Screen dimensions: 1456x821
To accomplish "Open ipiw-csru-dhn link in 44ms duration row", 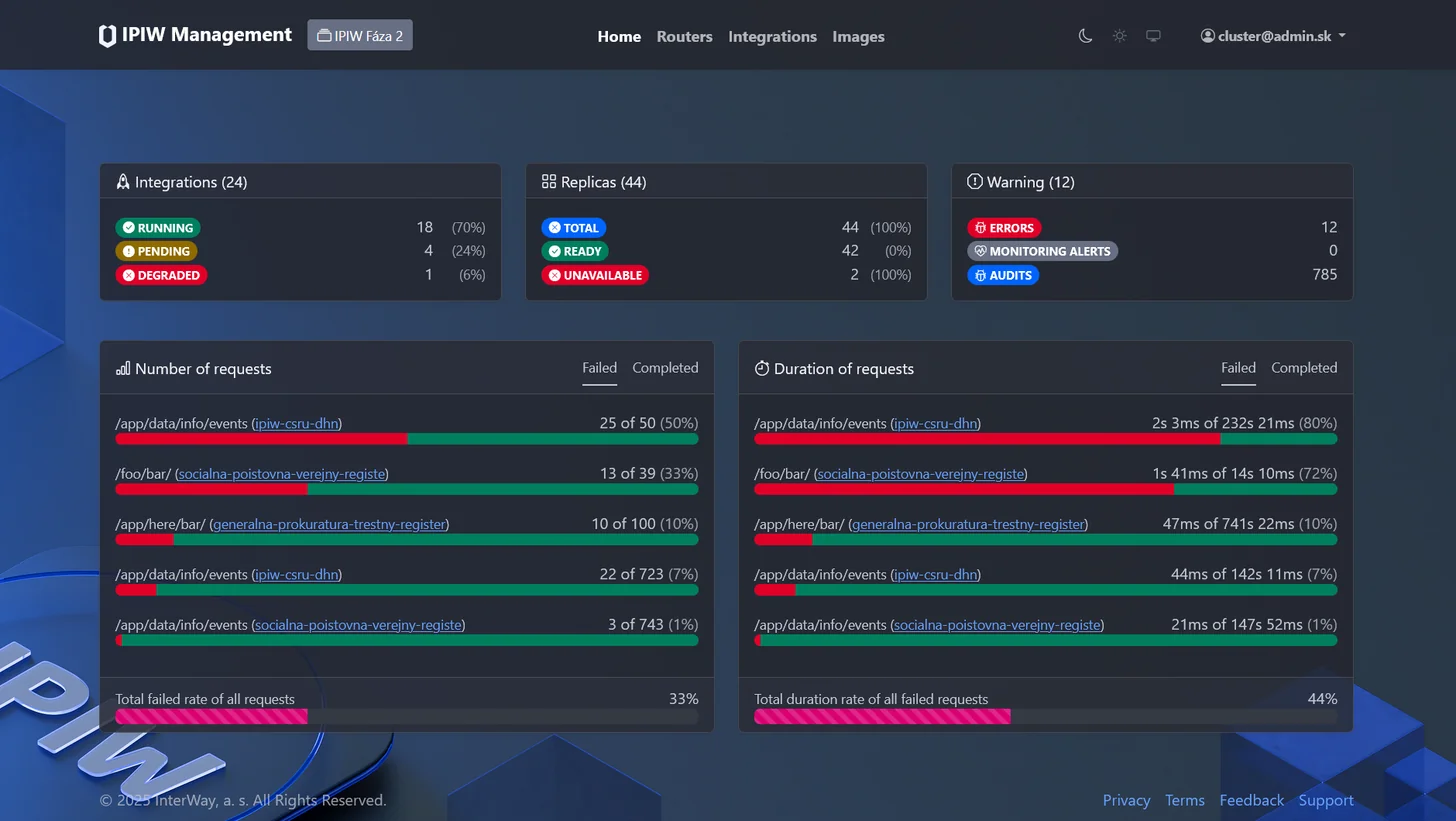I will point(936,575).
